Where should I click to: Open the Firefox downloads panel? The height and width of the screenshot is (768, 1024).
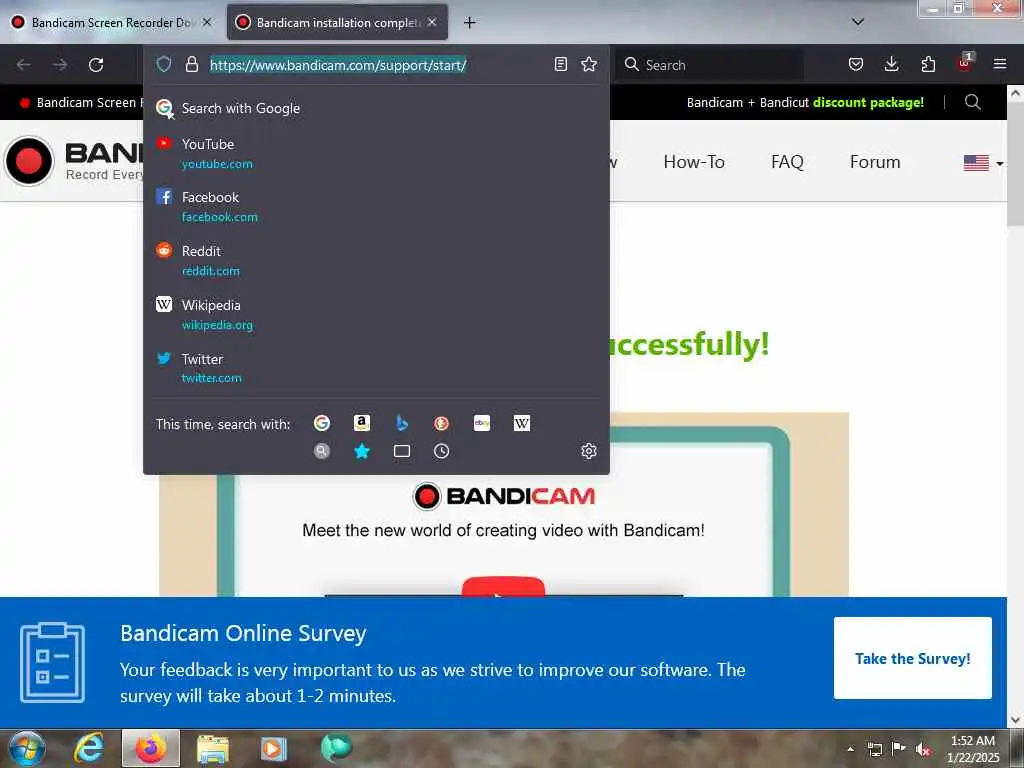pos(891,64)
